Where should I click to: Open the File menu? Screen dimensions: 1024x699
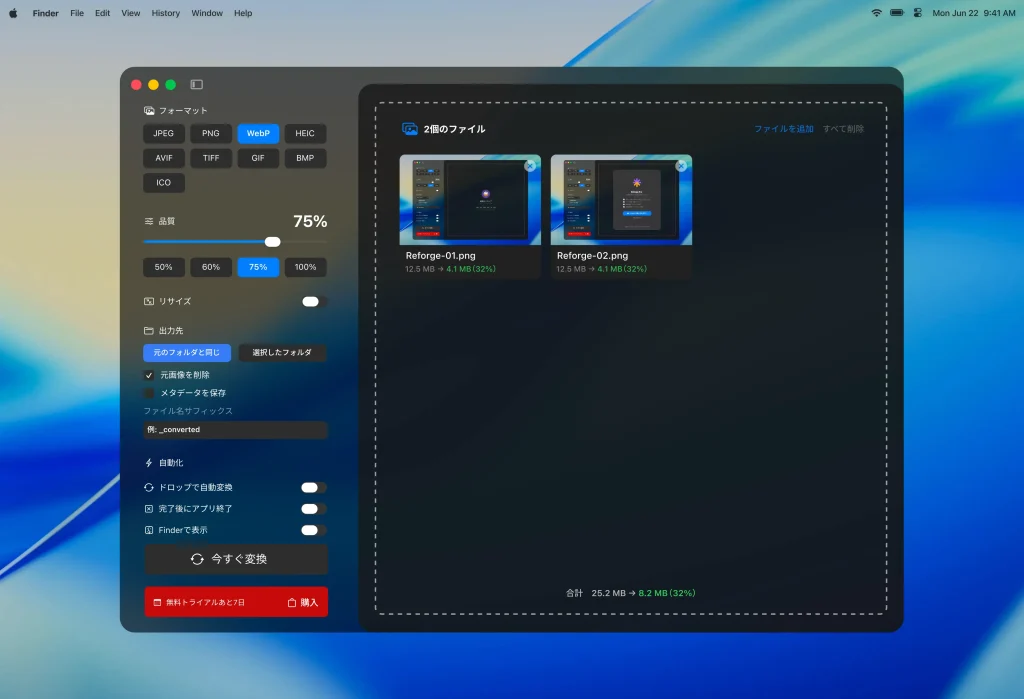point(77,13)
